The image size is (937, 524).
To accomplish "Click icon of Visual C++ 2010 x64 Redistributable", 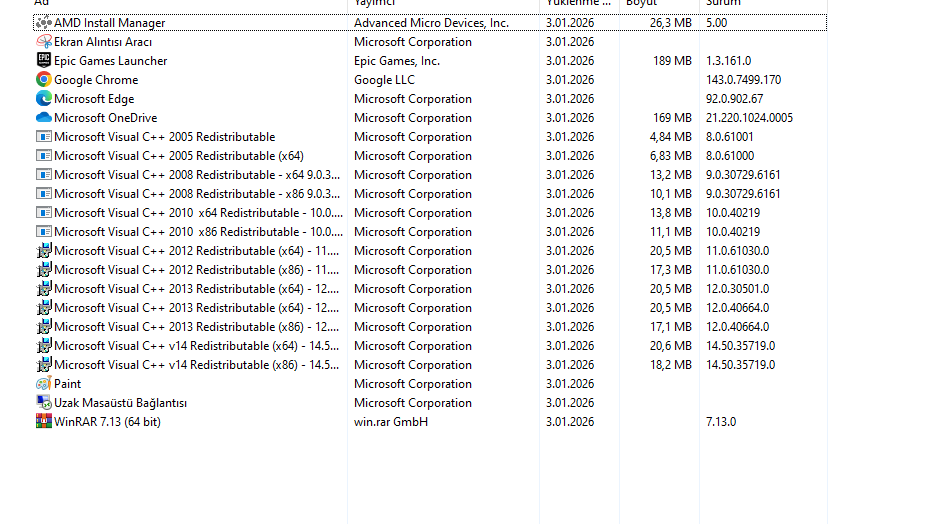I will pos(44,213).
